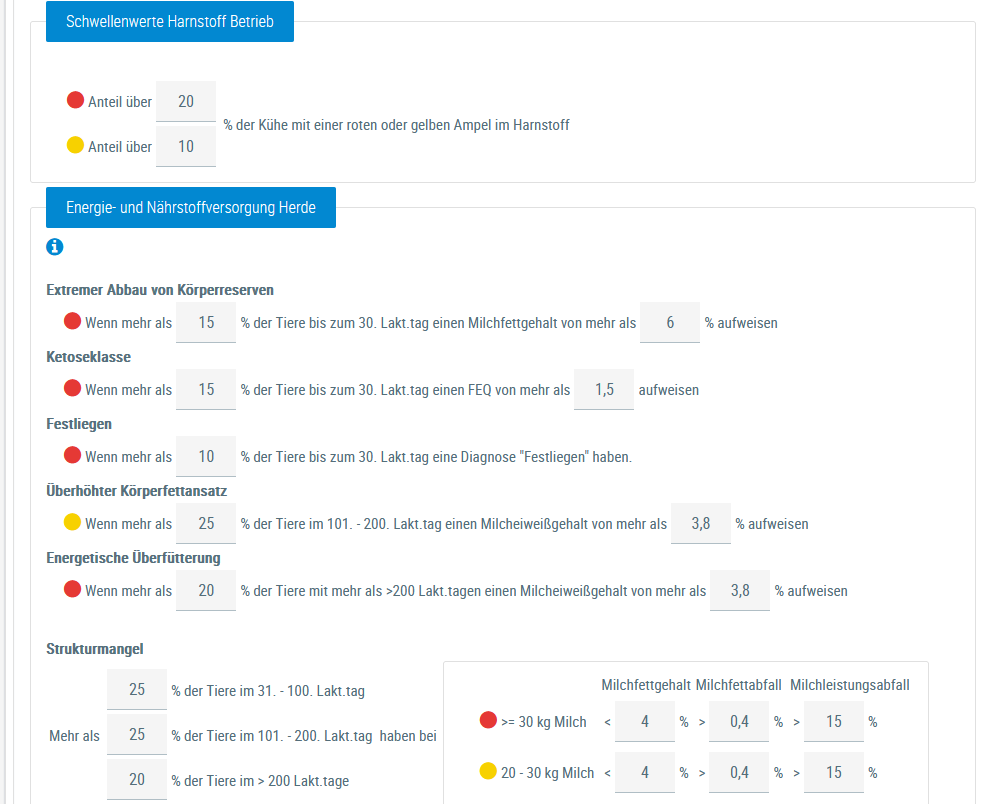Click the red dot under Festliegen

[72, 456]
